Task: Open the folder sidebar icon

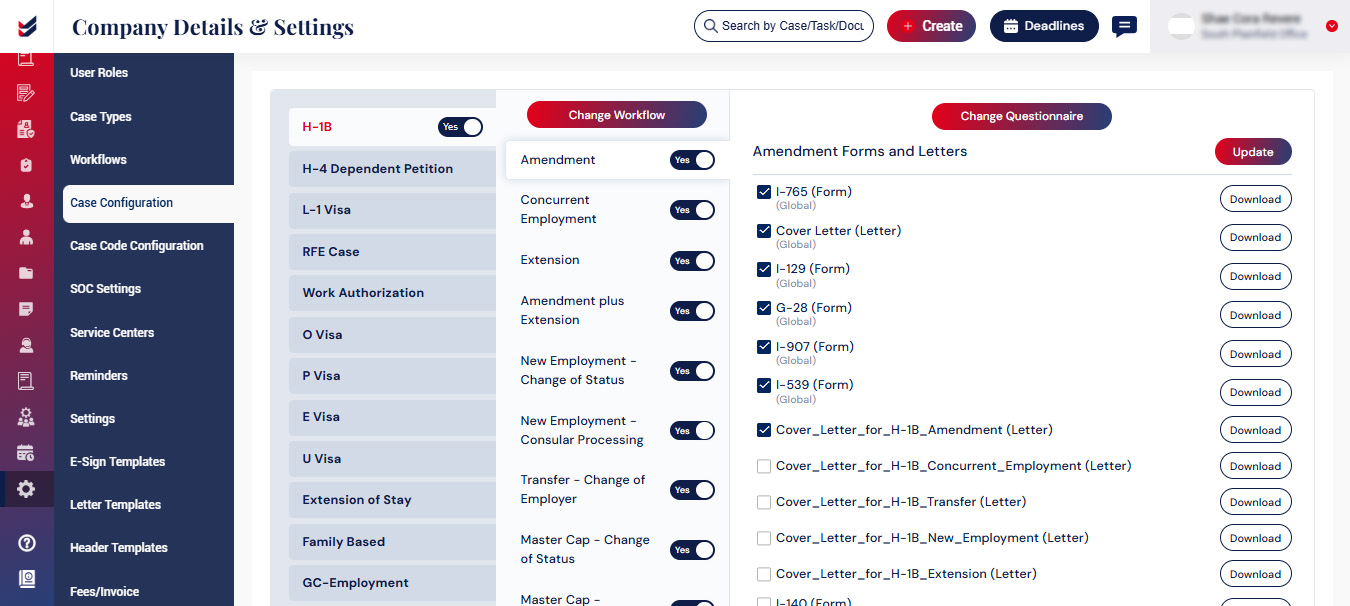Action: coord(26,273)
